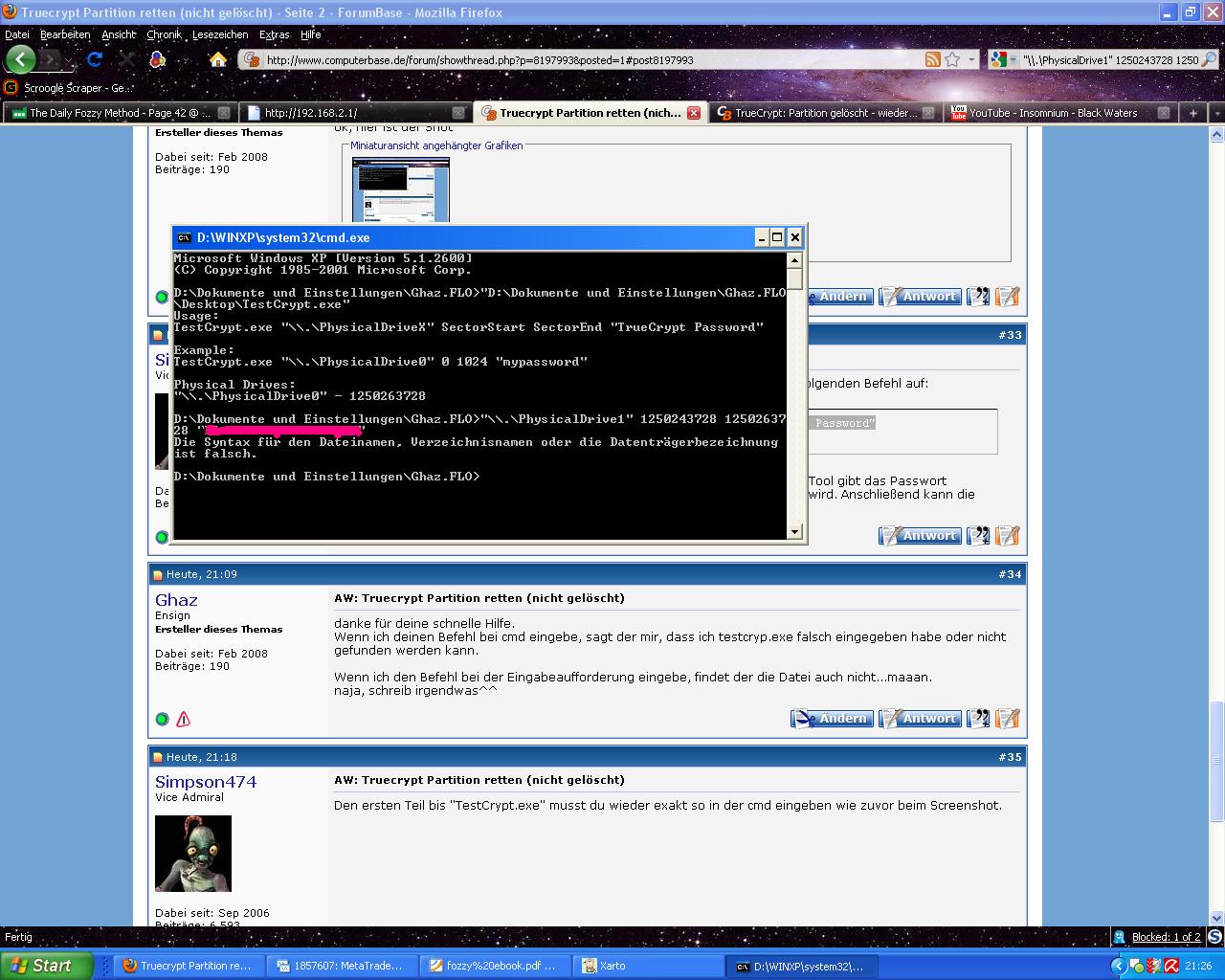
Task: Switch to Xarto taskbar item
Action: [x=647, y=966]
